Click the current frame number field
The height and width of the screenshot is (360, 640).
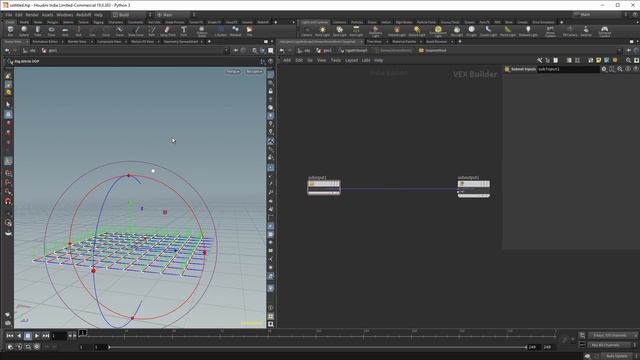(x=59, y=336)
